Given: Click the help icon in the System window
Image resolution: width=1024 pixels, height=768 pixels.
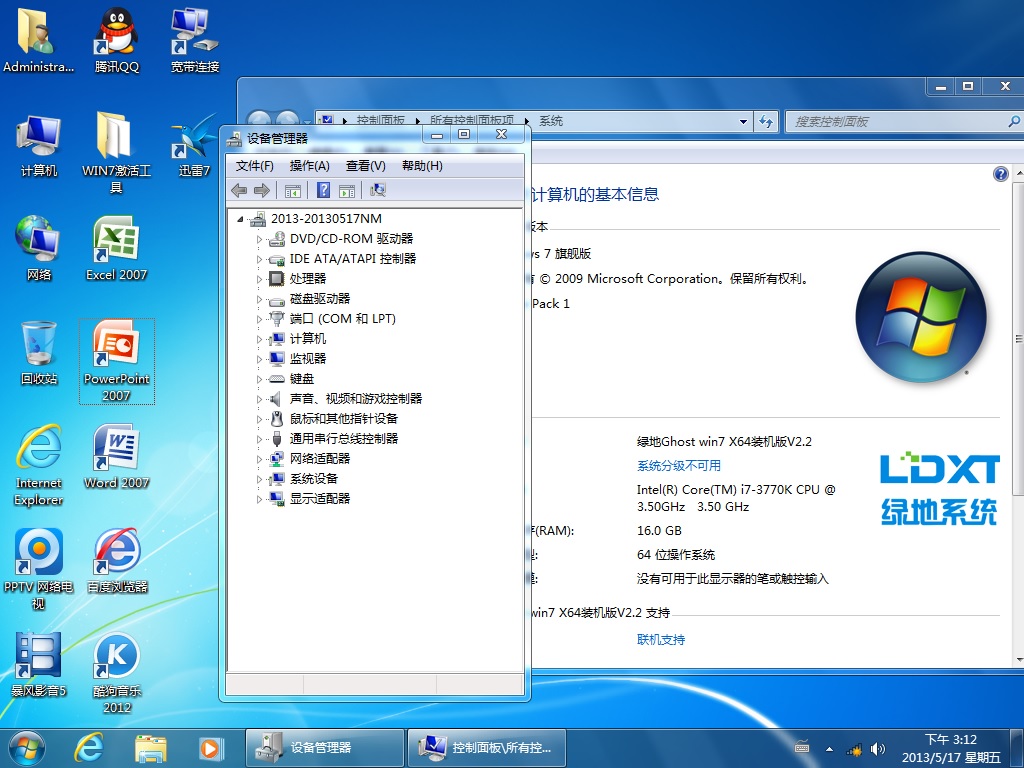Looking at the screenshot, I should (1000, 174).
